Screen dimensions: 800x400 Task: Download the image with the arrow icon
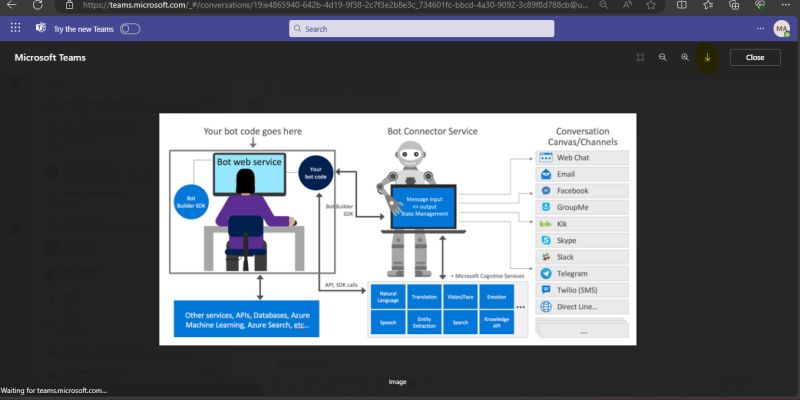click(707, 58)
